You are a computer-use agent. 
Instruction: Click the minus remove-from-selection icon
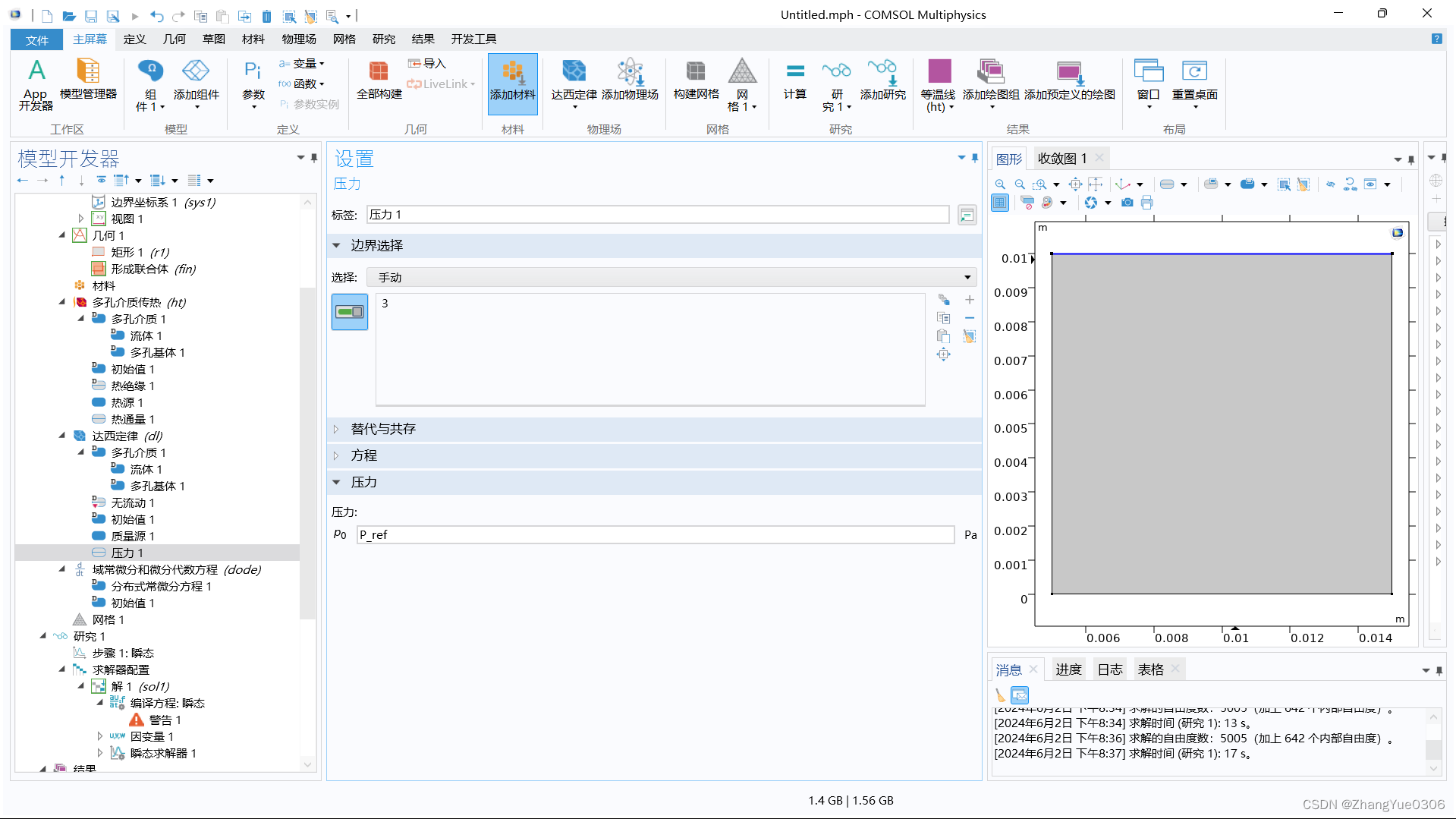(x=970, y=318)
